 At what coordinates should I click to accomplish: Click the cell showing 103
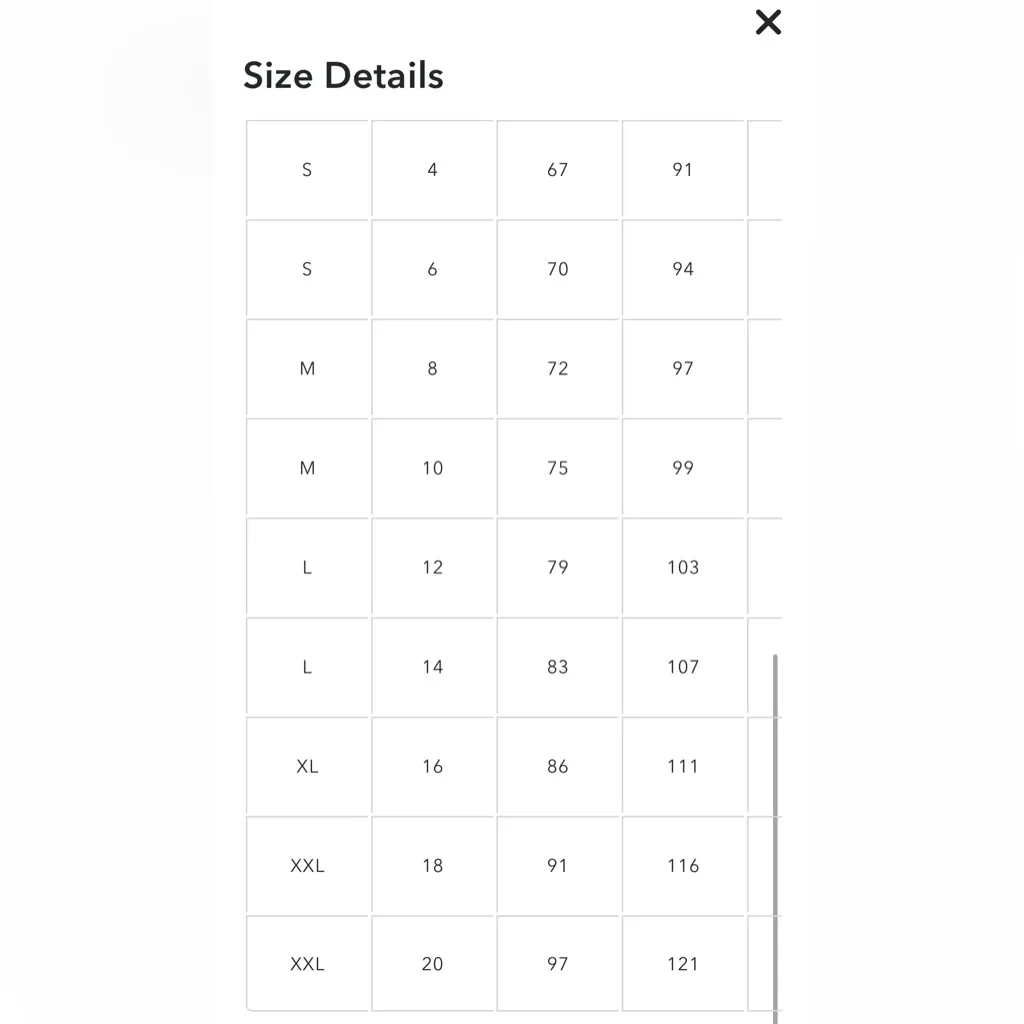(x=683, y=567)
